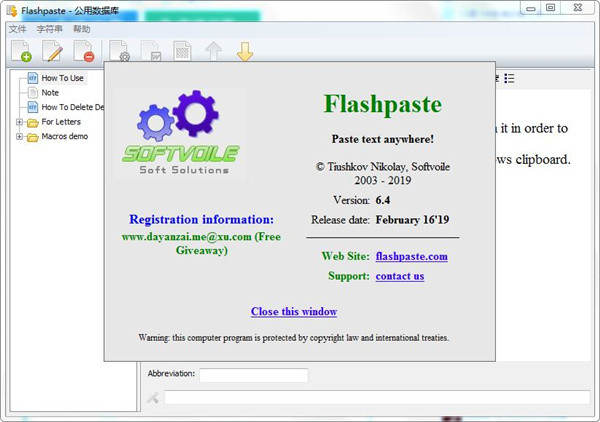Click the move up arrow icon
The width and height of the screenshot is (600, 422).
213,51
